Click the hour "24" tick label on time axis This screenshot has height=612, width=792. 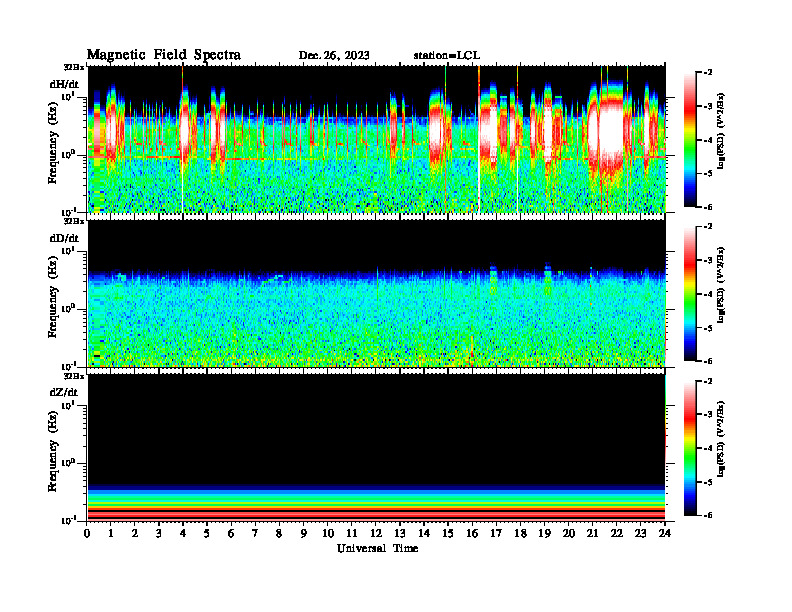pyautogui.click(x=665, y=534)
